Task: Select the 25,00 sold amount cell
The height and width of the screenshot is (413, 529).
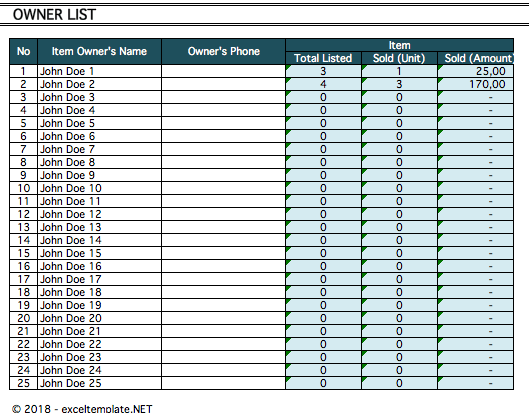Action: click(x=476, y=71)
